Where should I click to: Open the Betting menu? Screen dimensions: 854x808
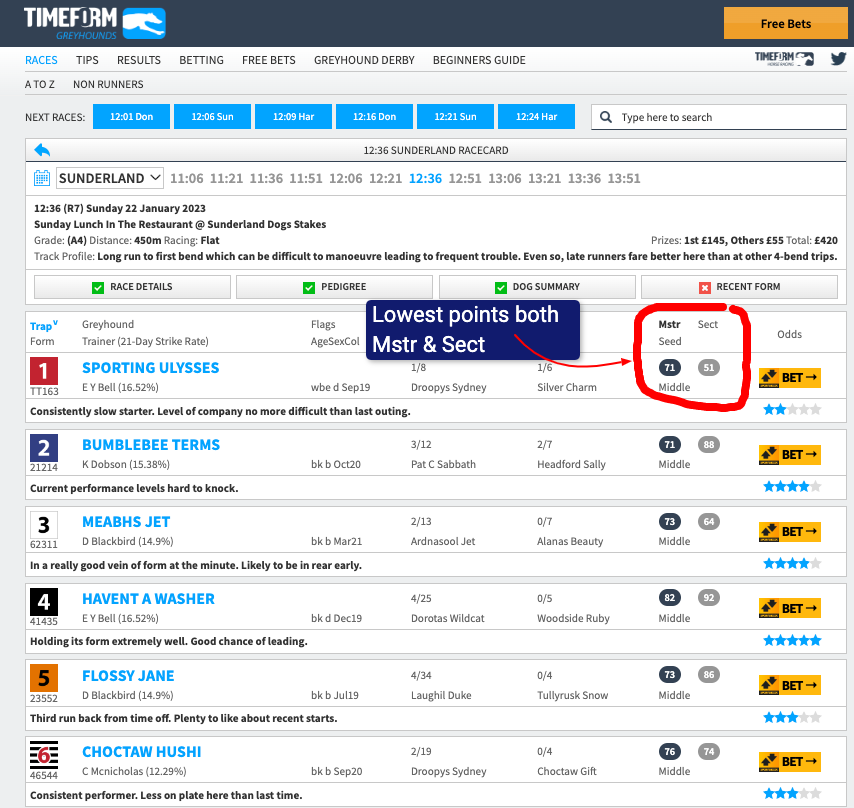pos(202,60)
